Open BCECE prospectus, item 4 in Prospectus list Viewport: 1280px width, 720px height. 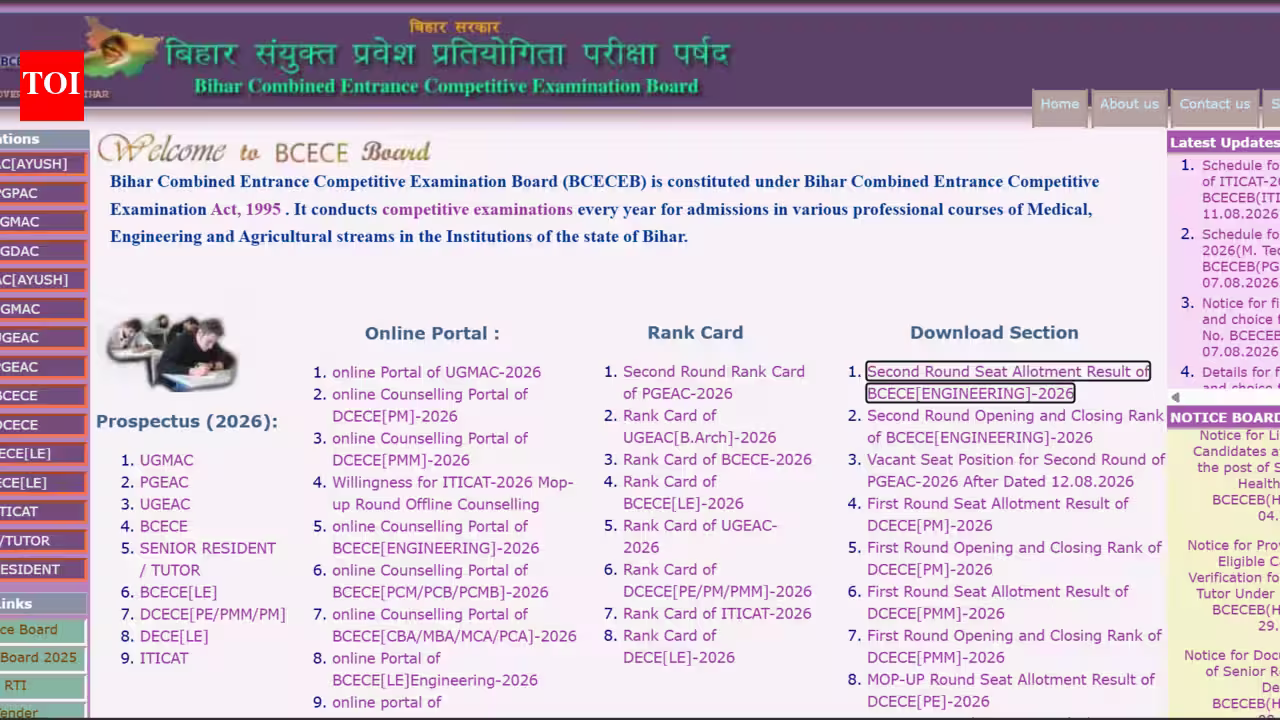point(163,526)
